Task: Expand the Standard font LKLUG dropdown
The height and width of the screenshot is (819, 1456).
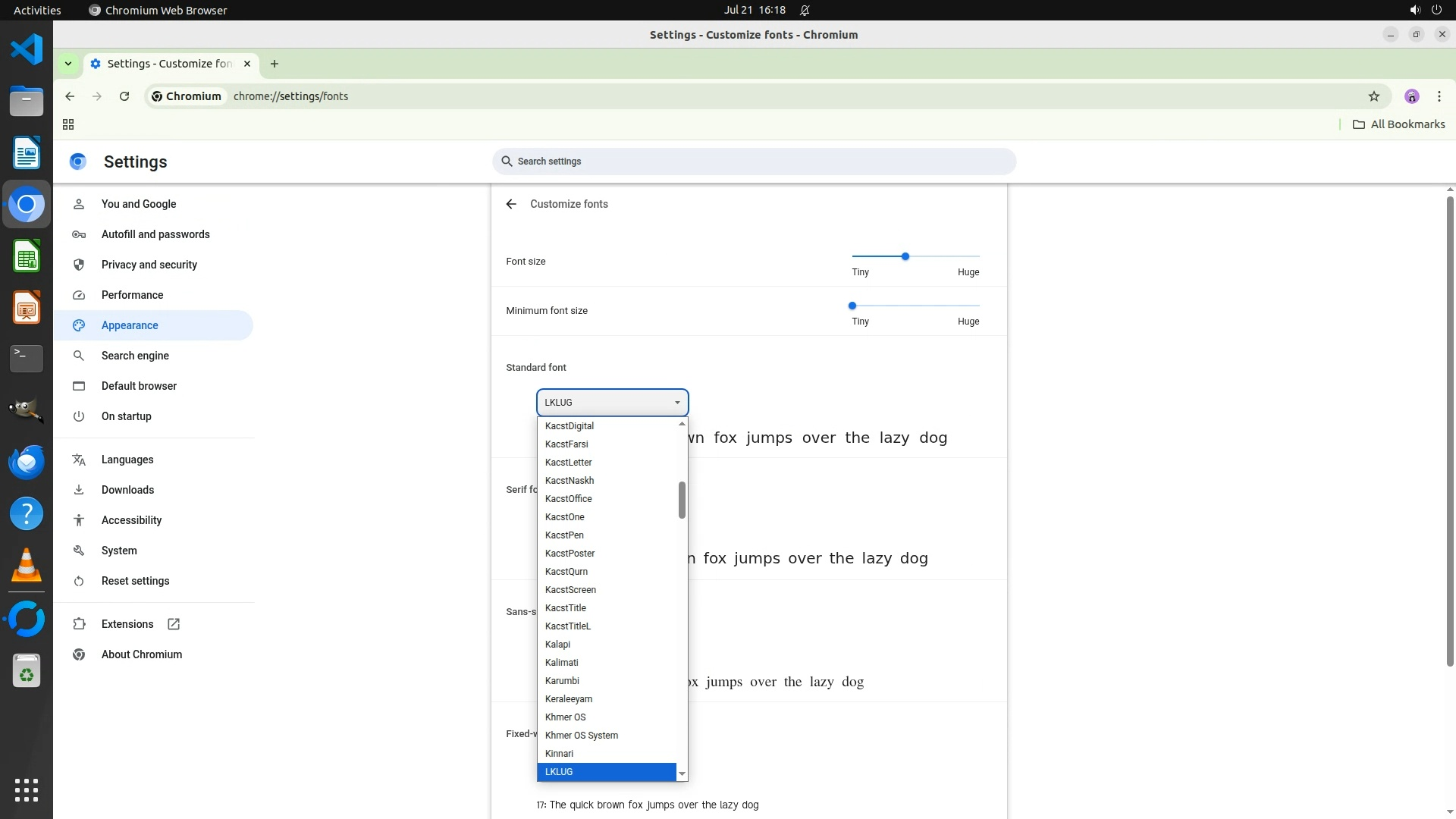Action: (x=612, y=403)
